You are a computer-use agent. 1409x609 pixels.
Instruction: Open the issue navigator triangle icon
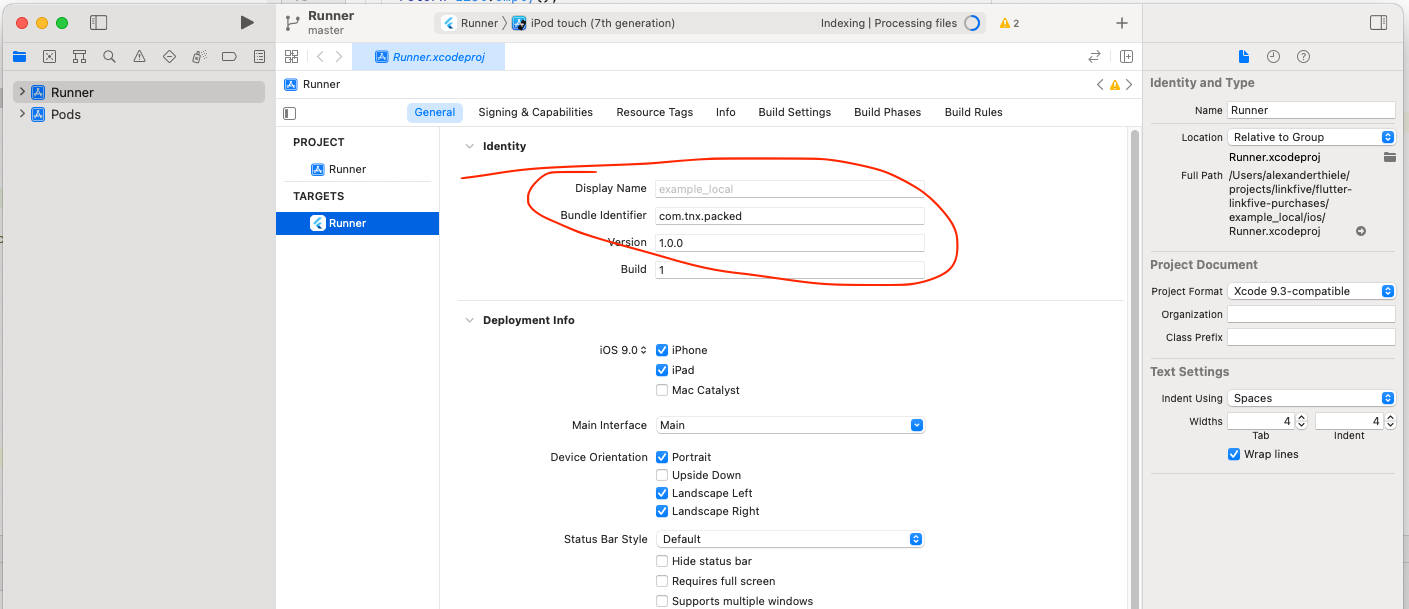click(x=139, y=57)
